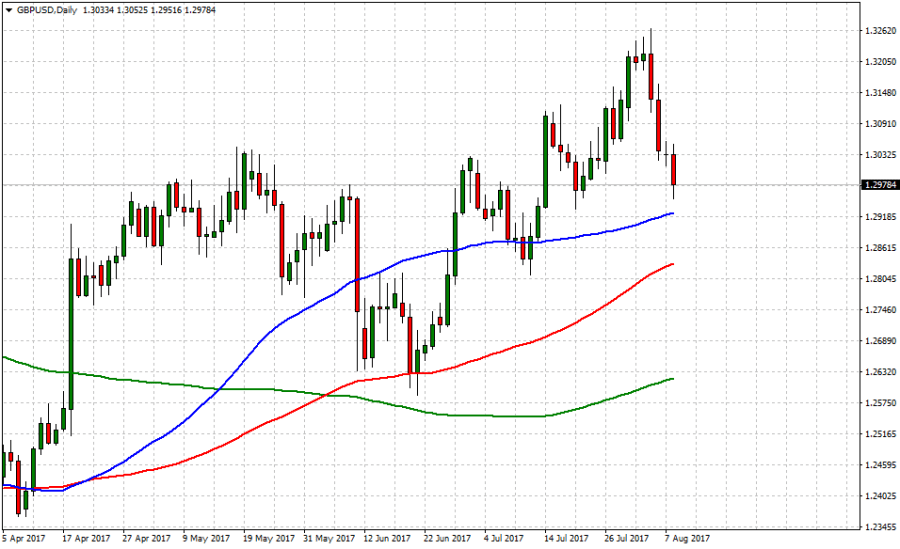Select the 31 May 2017 date label

point(329,537)
